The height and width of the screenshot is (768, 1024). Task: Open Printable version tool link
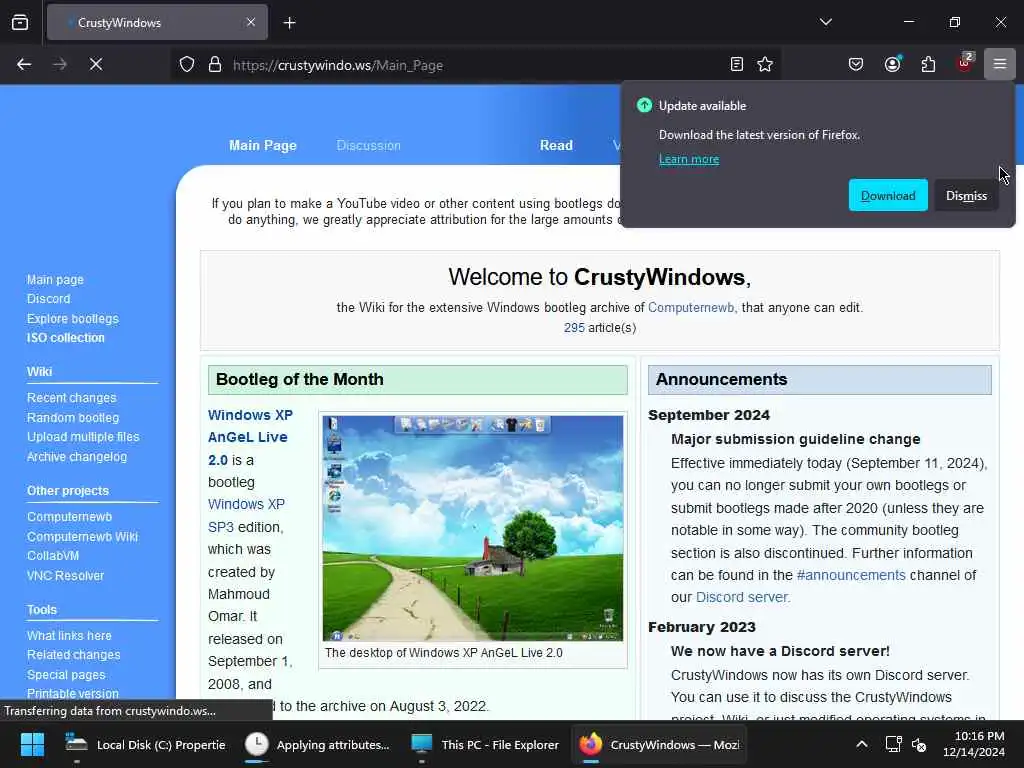coord(72,694)
